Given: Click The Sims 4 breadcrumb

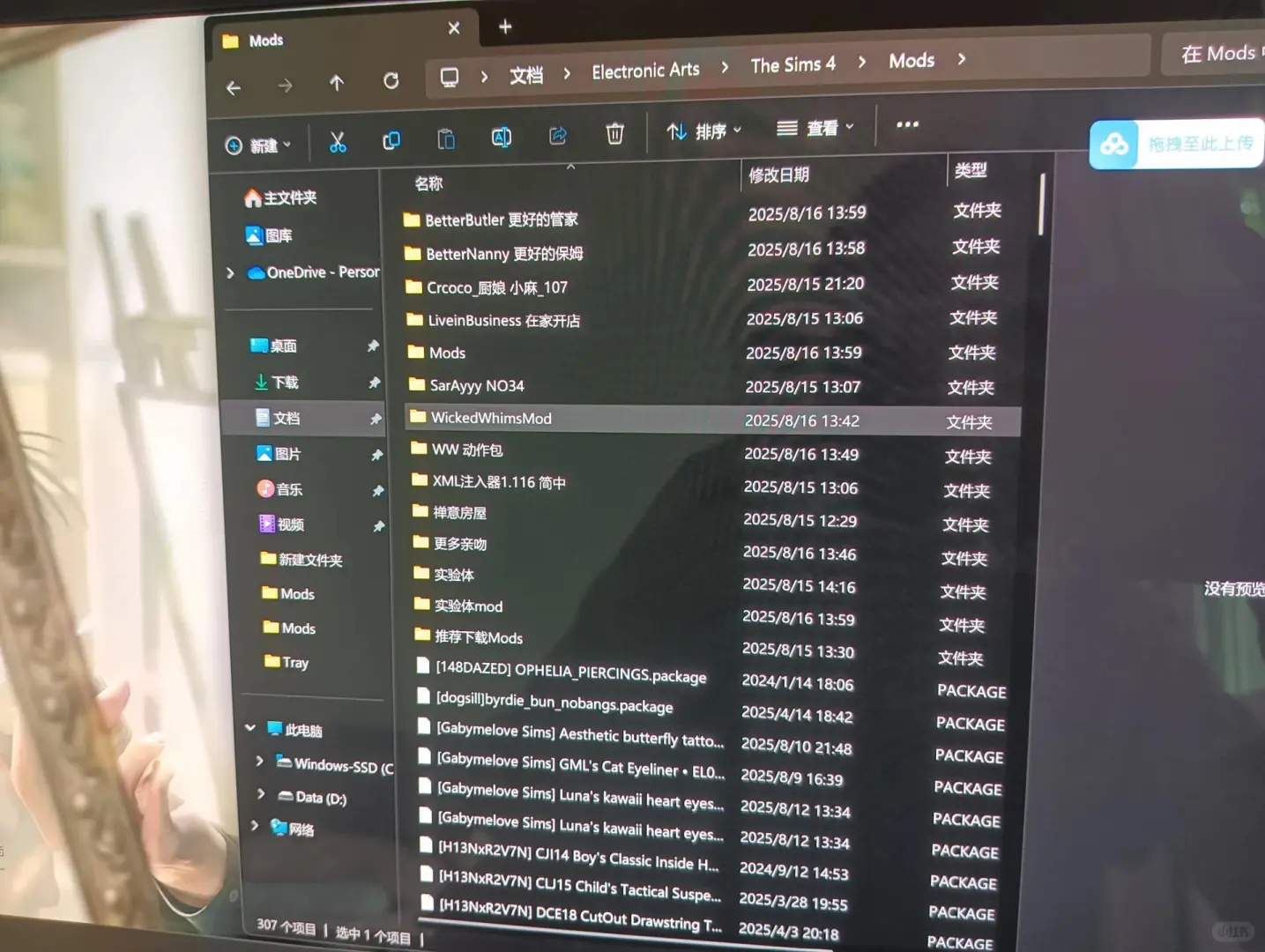Looking at the screenshot, I should pyautogui.click(x=792, y=65).
